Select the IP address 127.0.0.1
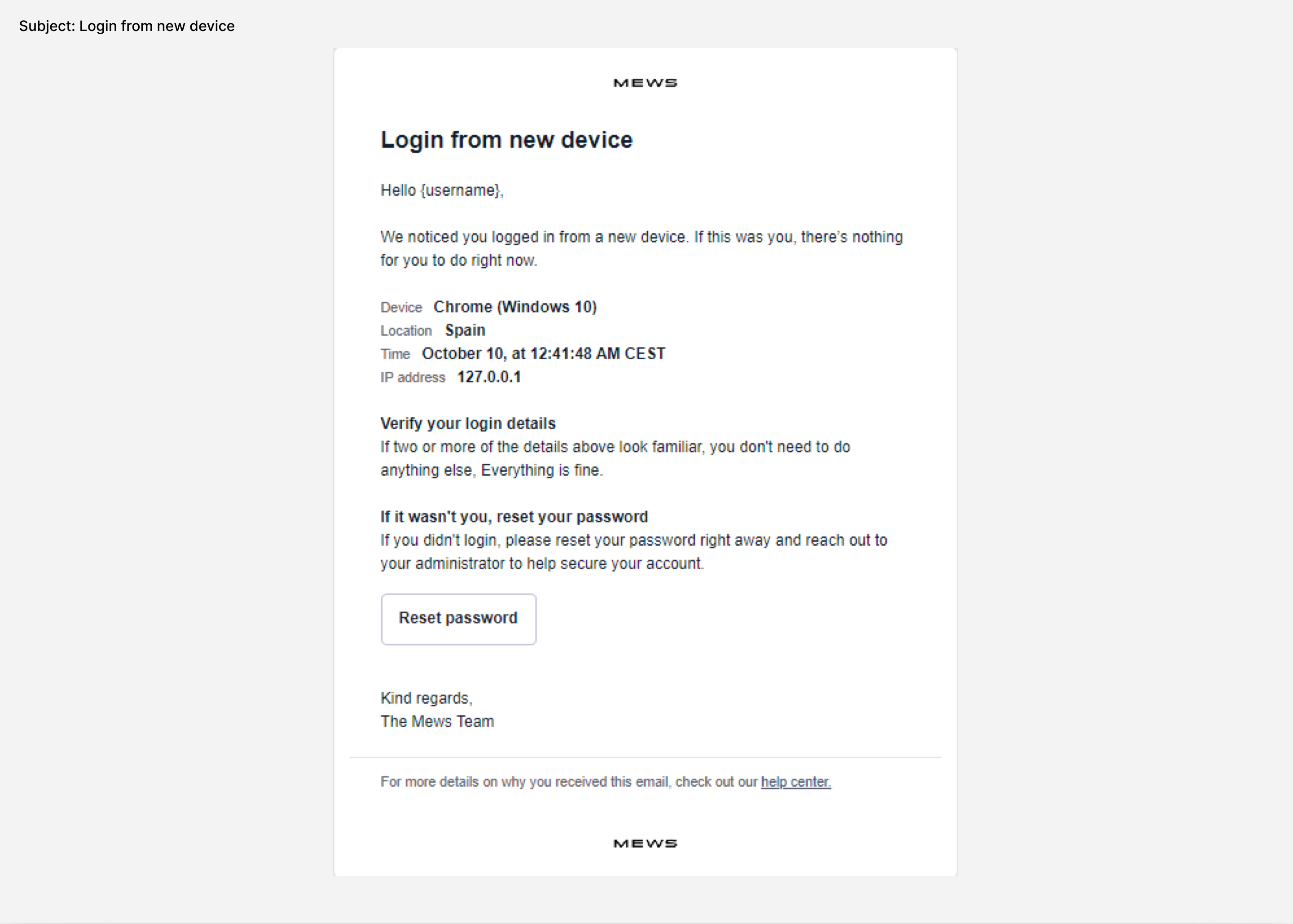This screenshot has width=1293, height=924. point(488,377)
